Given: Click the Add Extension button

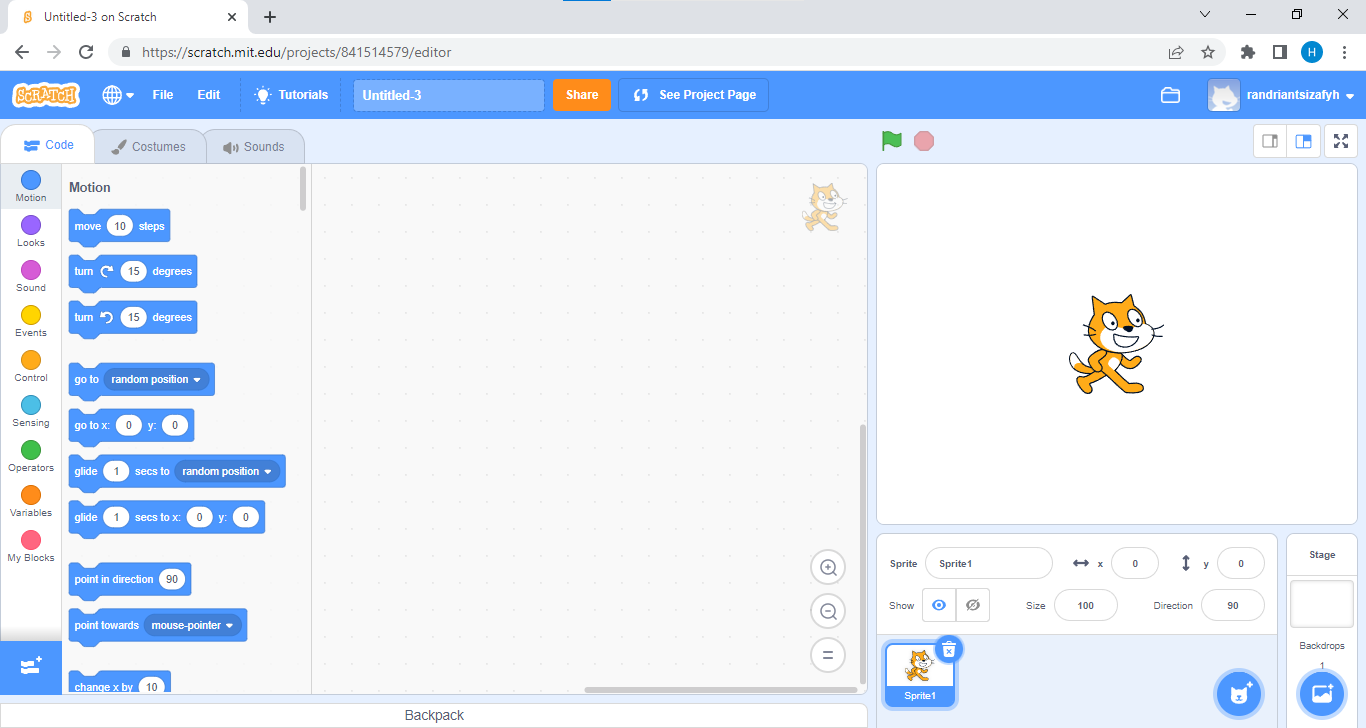Looking at the screenshot, I should 31,666.
